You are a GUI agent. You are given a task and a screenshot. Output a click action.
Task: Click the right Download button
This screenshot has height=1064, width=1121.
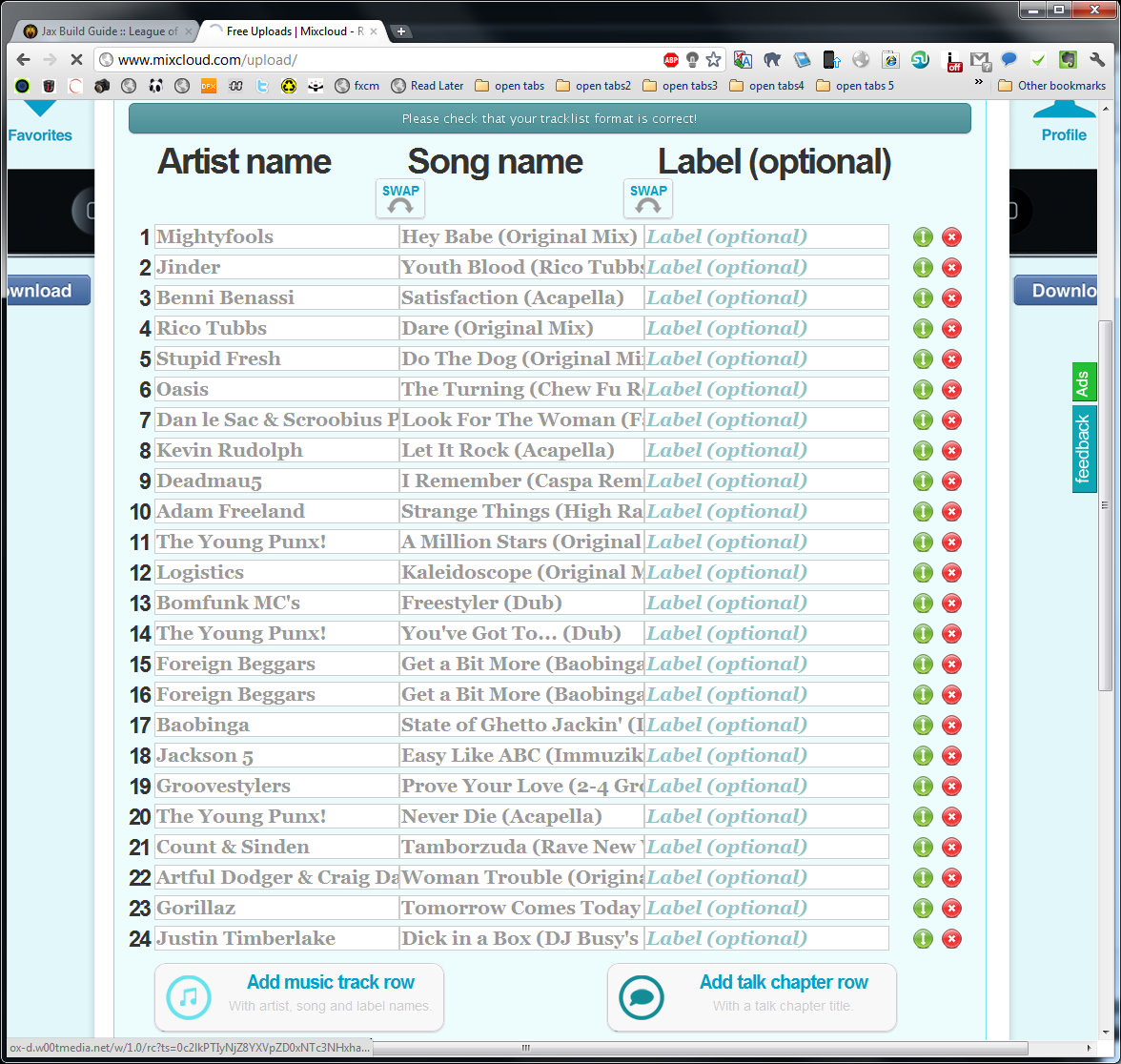tap(1055, 290)
